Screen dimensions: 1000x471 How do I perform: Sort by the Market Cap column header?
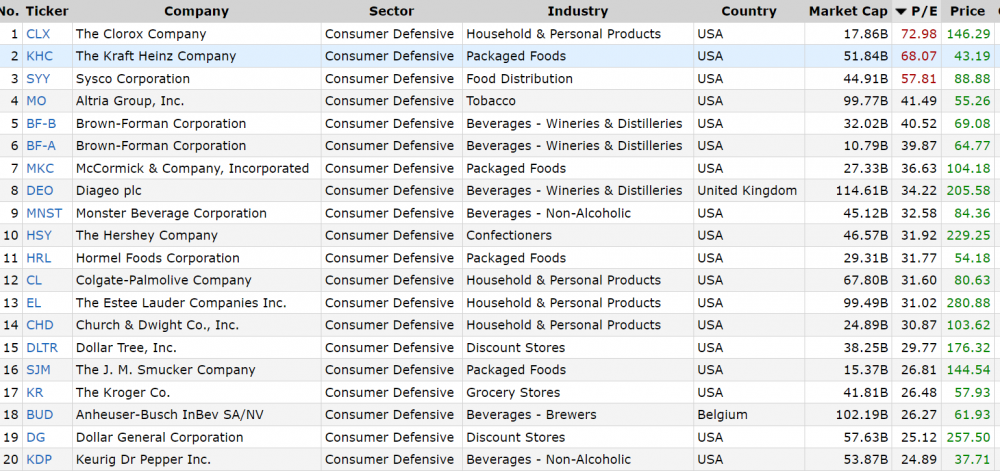point(847,11)
